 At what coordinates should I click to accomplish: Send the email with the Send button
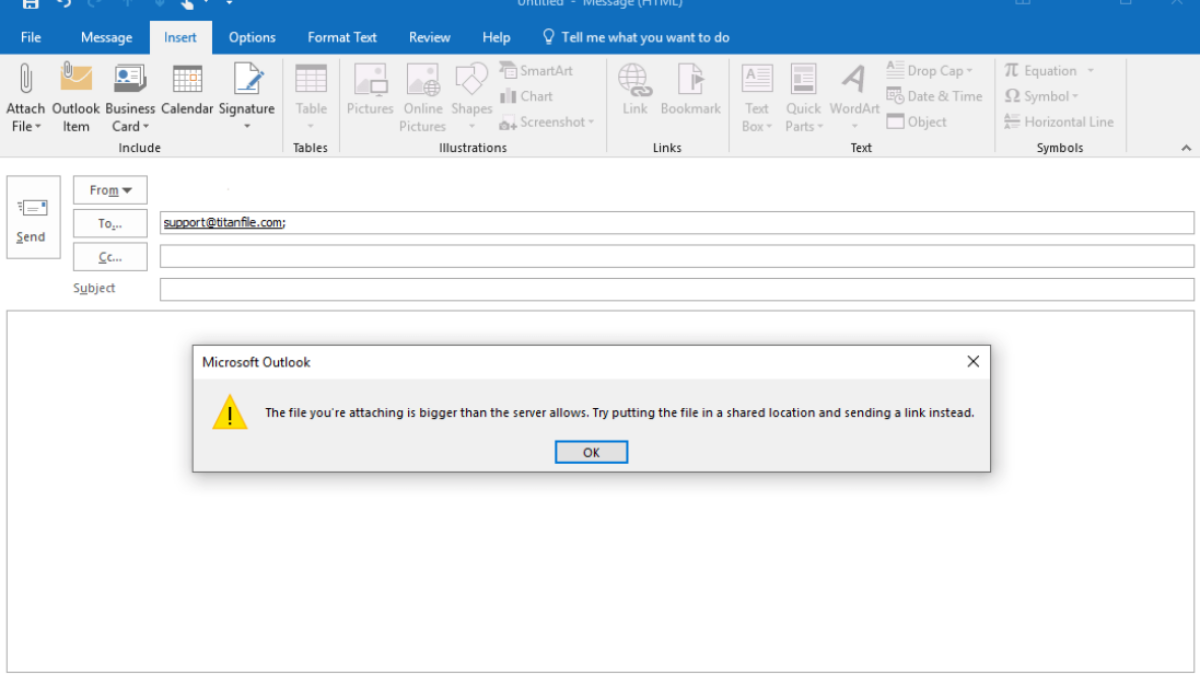(33, 217)
